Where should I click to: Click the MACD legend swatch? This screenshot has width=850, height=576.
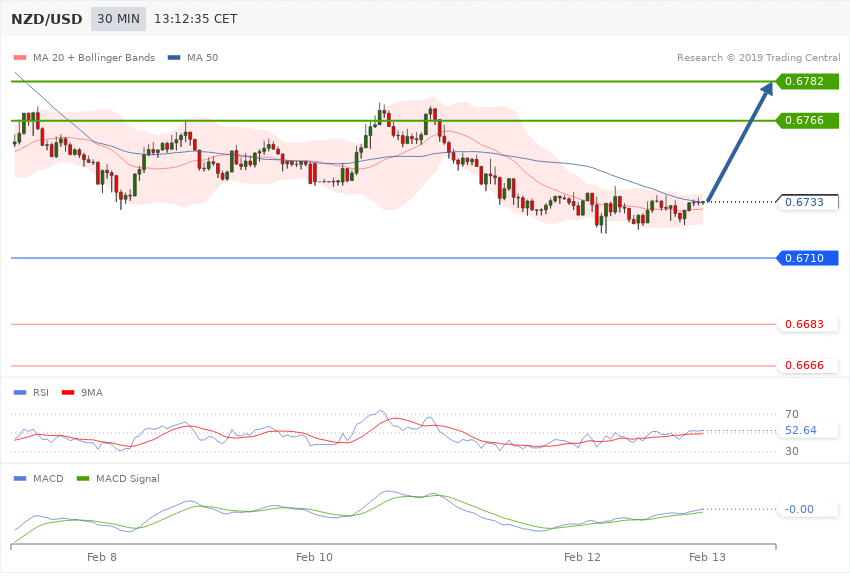pyautogui.click(x=20, y=478)
